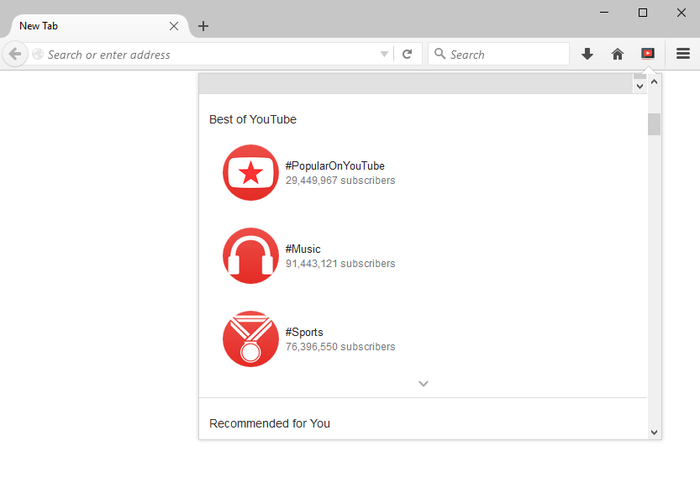This screenshot has height=504, width=700.
Task: Click the popup scrollbar up arrow
Action: [654, 82]
